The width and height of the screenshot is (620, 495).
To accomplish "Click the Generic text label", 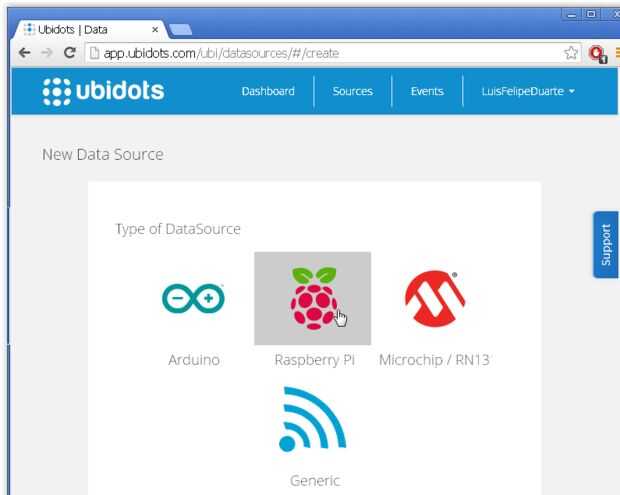I will [x=315, y=480].
